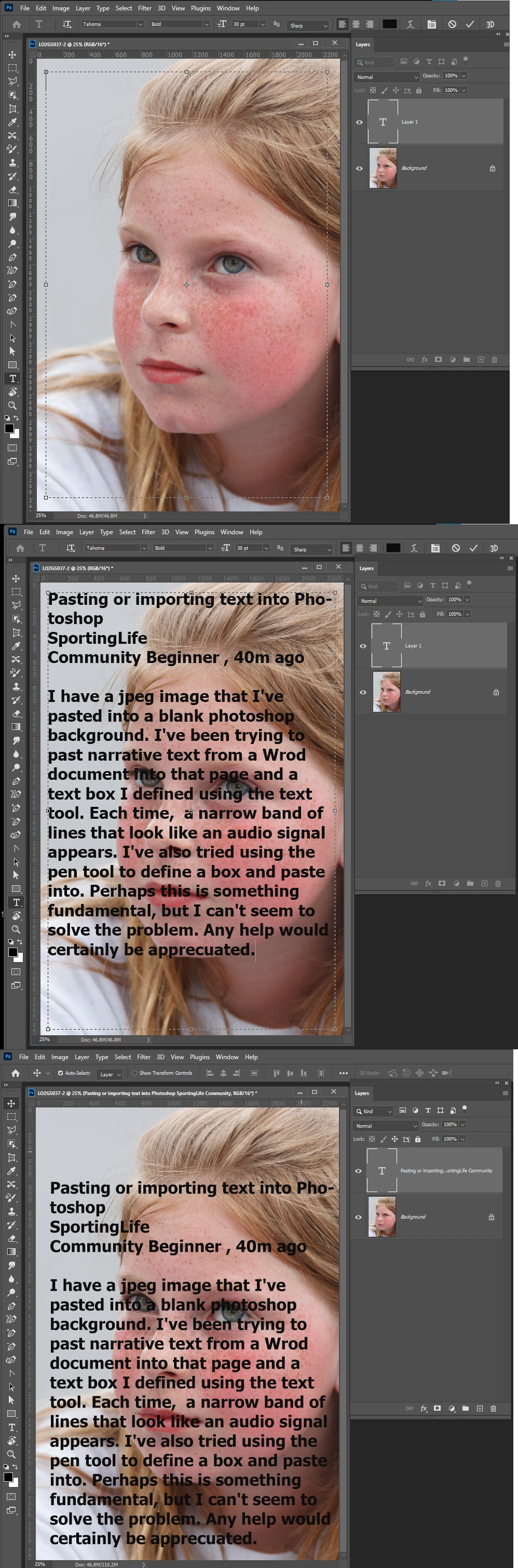Create new layer icon in the bottom Layers panel
Viewport: 518px width, 1568px height.
480,1408
